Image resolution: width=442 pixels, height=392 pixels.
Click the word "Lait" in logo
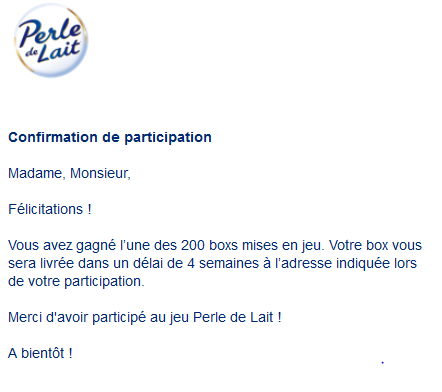tap(58, 52)
